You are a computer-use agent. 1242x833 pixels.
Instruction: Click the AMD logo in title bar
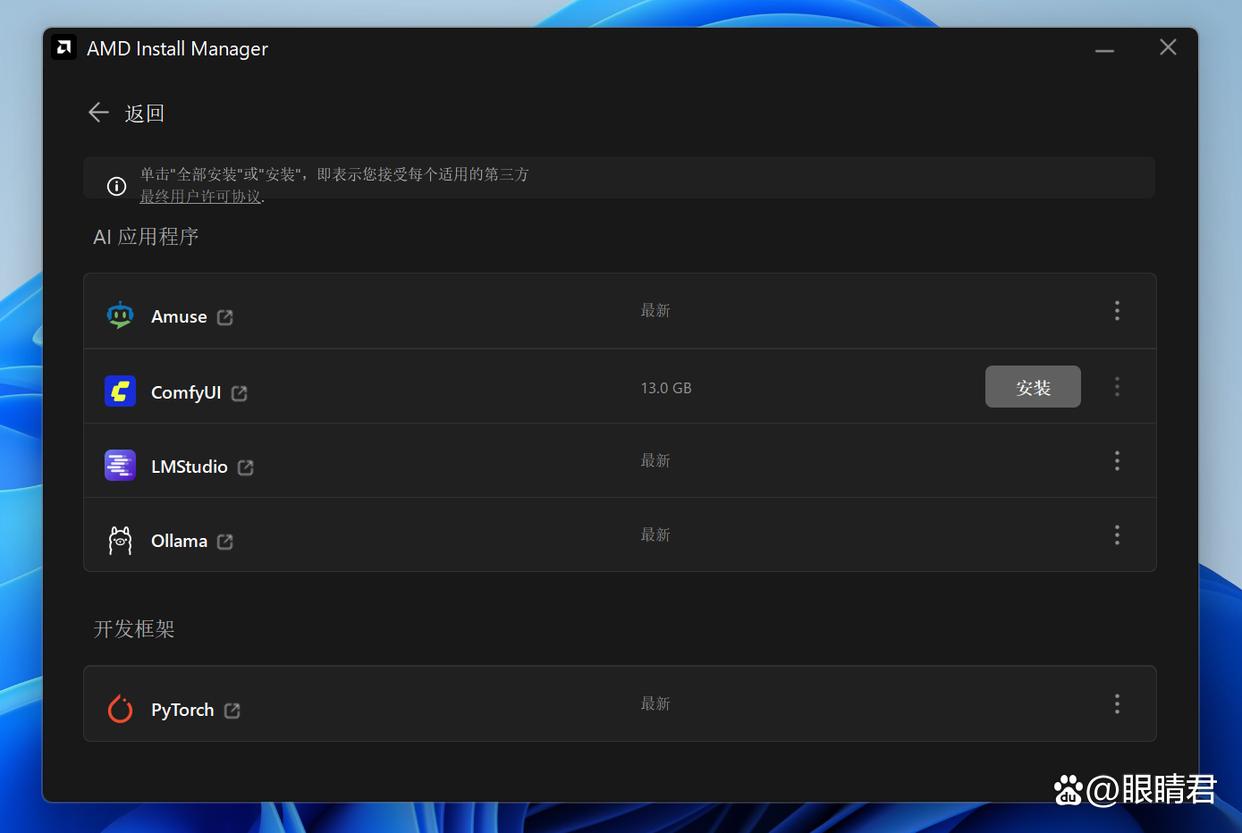click(x=64, y=48)
